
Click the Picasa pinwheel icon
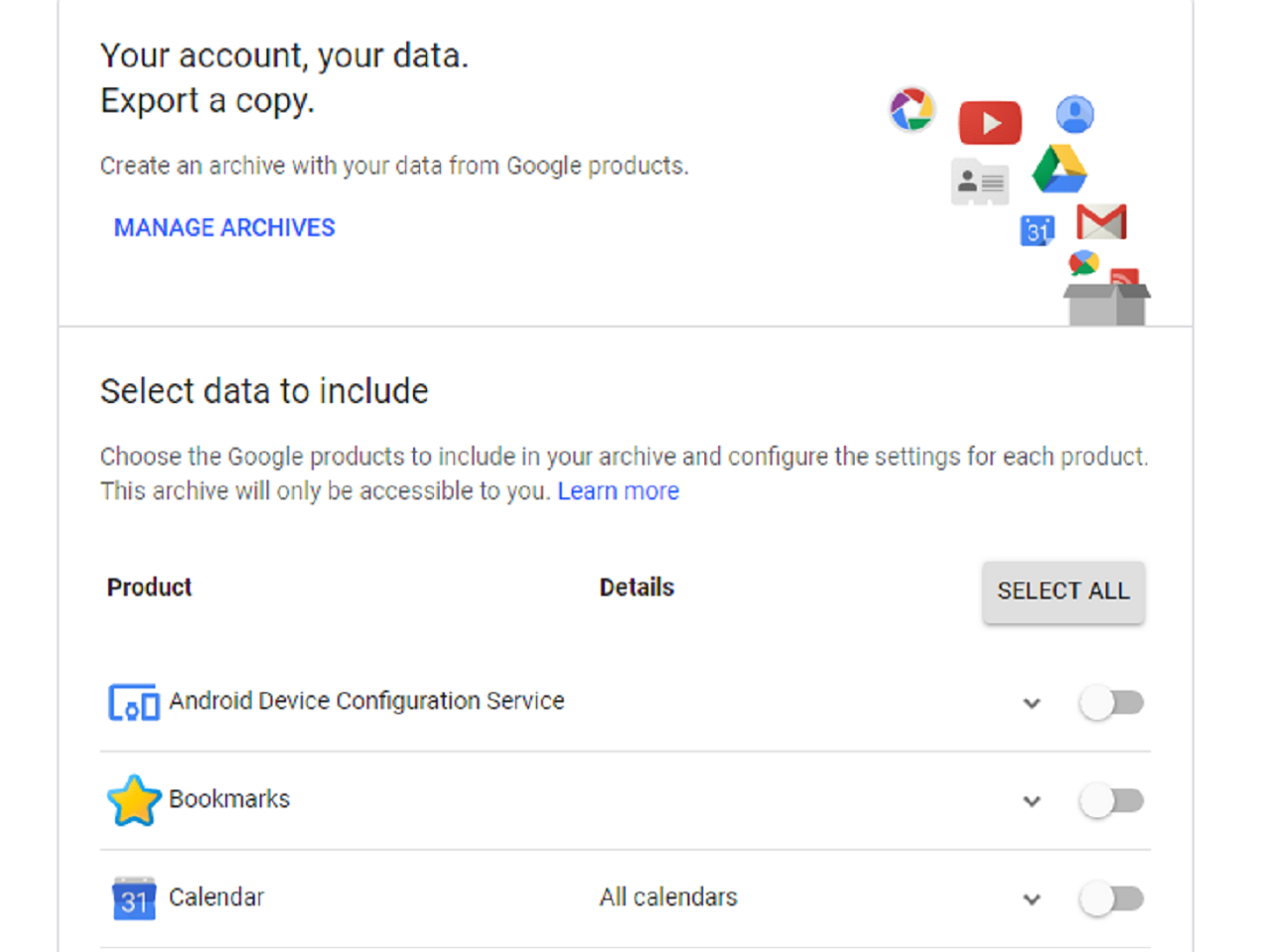911,109
